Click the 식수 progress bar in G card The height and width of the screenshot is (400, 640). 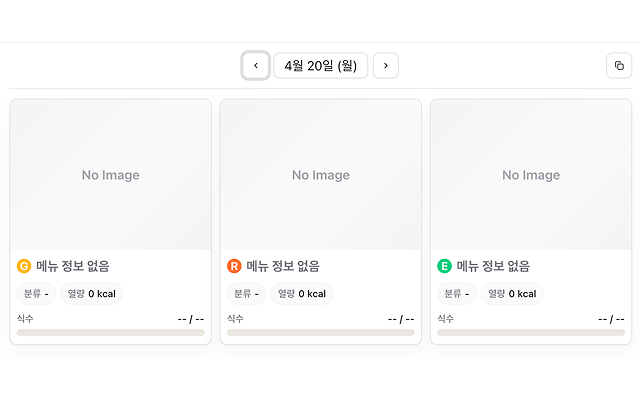click(x=111, y=333)
